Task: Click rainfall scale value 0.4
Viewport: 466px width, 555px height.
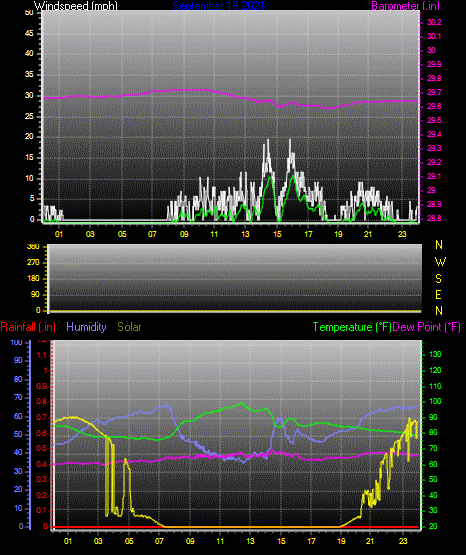Action: click(x=42, y=464)
